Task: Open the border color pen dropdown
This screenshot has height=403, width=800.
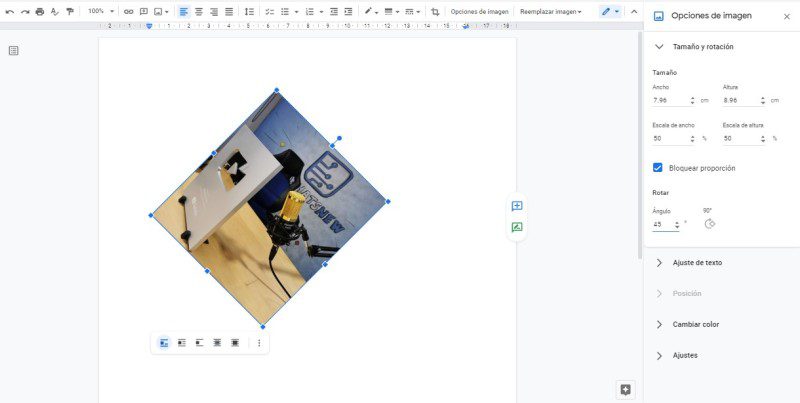Action: click(x=371, y=11)
